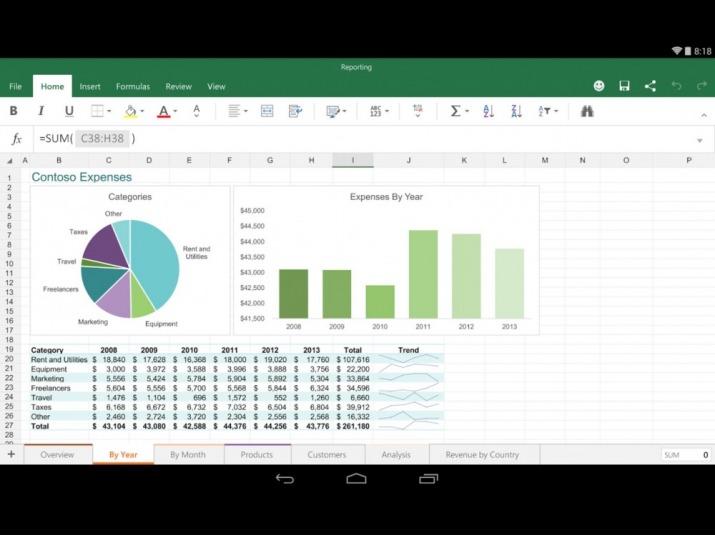Collapse the ribbon with the chevron
The width and height of the screenshot is (715, 536).
pyautogui.click(x=704, y=115)
